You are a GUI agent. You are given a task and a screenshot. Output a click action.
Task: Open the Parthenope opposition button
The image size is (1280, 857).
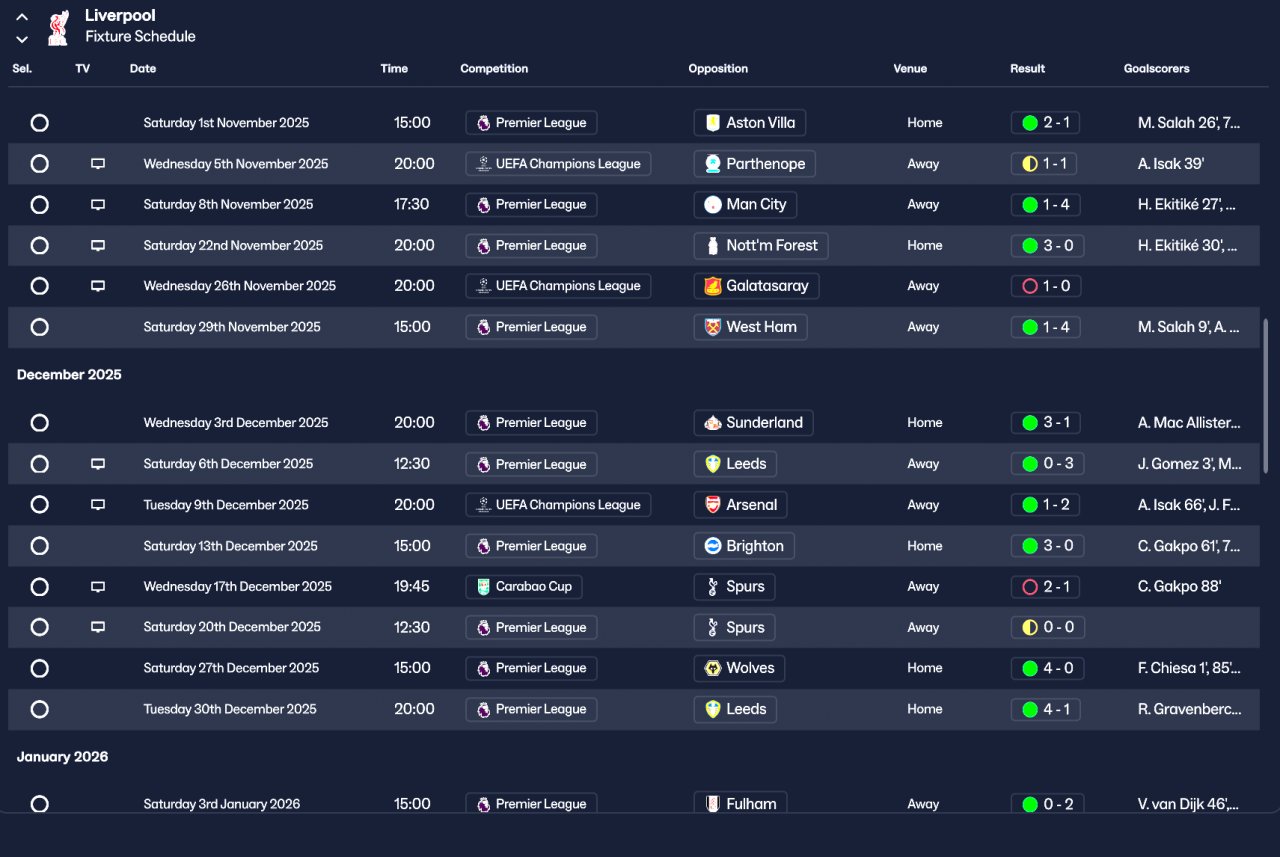(x=755, y=164)
